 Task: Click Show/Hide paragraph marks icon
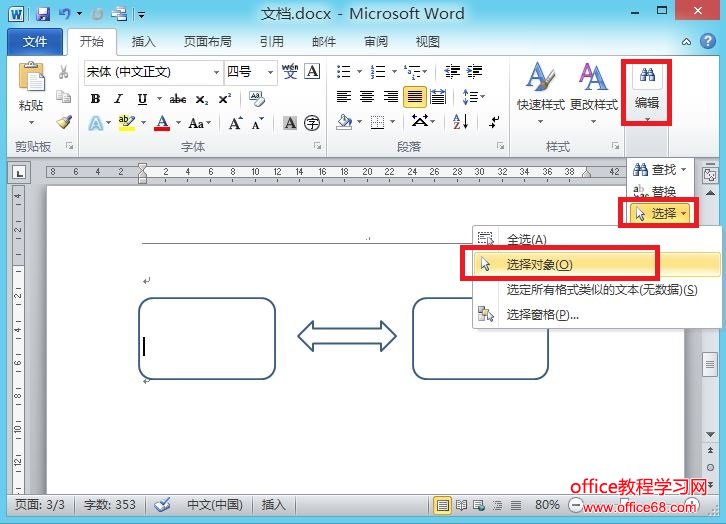494,122
